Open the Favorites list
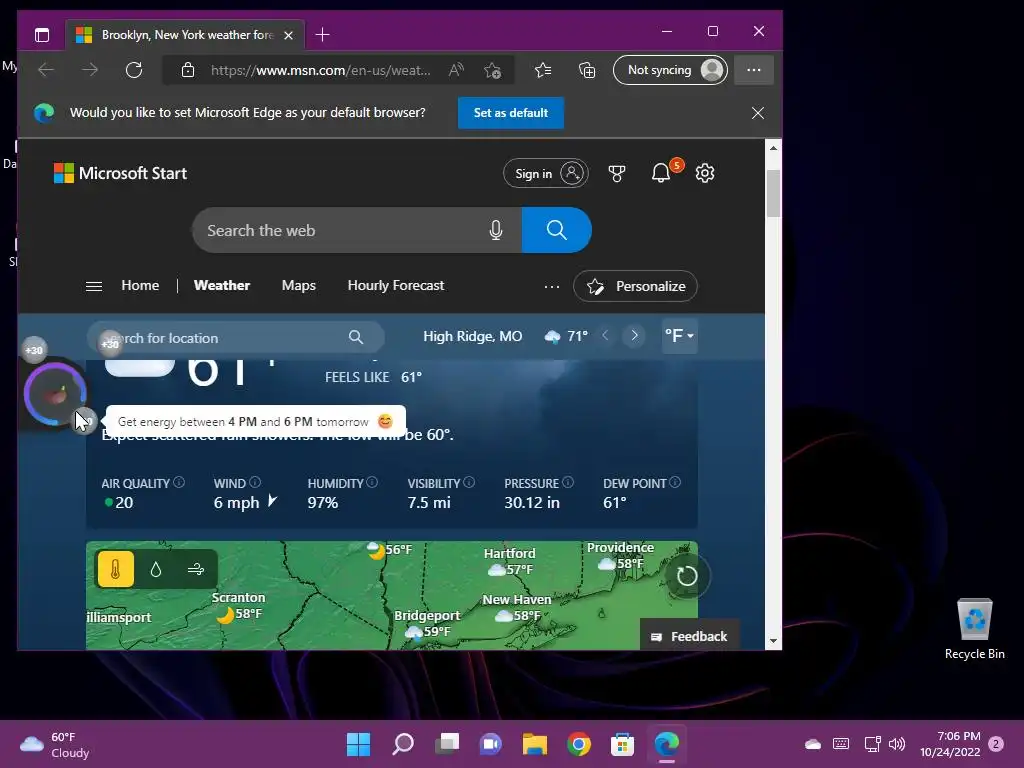 pos(543,70)
